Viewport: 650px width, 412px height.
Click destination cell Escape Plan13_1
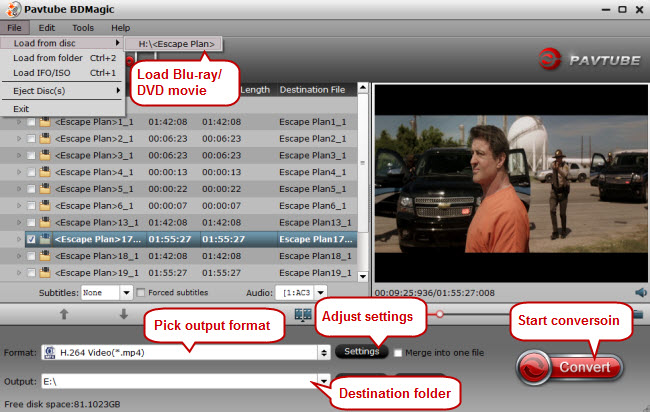315,223
